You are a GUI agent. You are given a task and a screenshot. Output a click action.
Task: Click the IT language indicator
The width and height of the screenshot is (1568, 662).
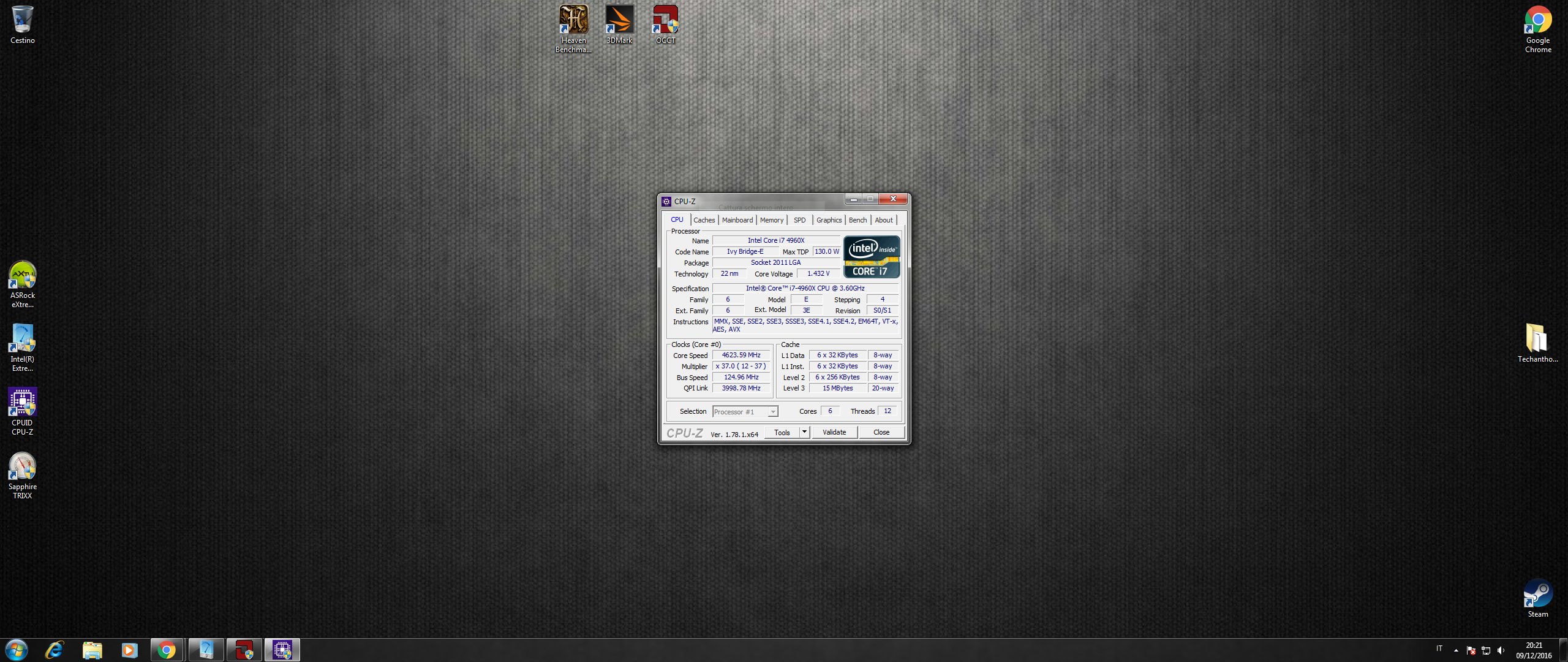(x=1439, y=649)
